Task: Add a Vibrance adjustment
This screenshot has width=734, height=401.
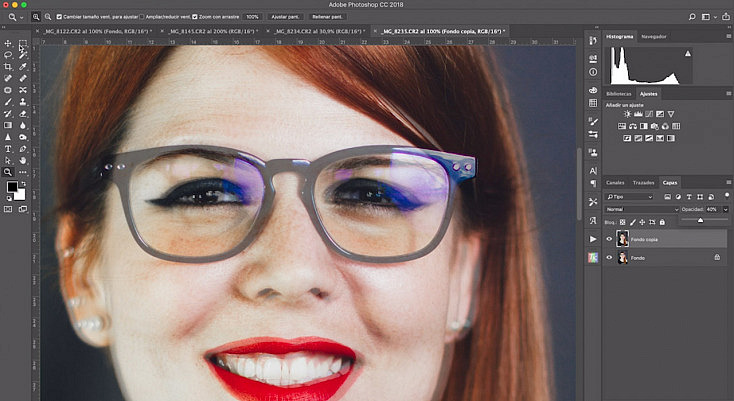Action: click(671, 114)
